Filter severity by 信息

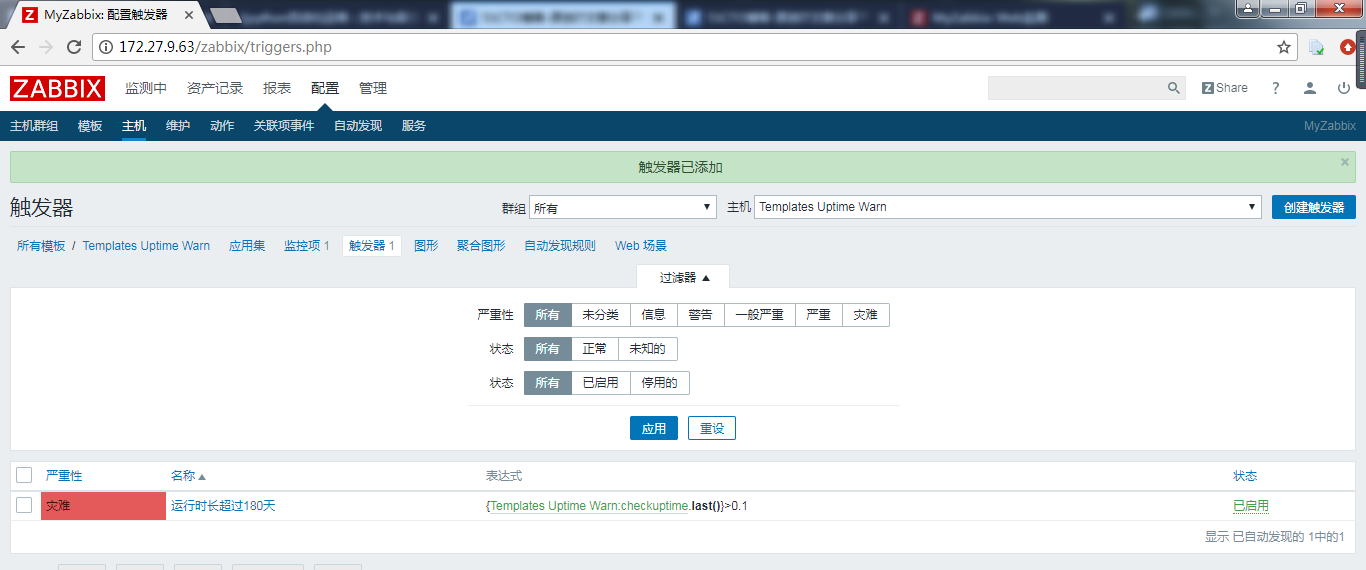click(654, 315)
